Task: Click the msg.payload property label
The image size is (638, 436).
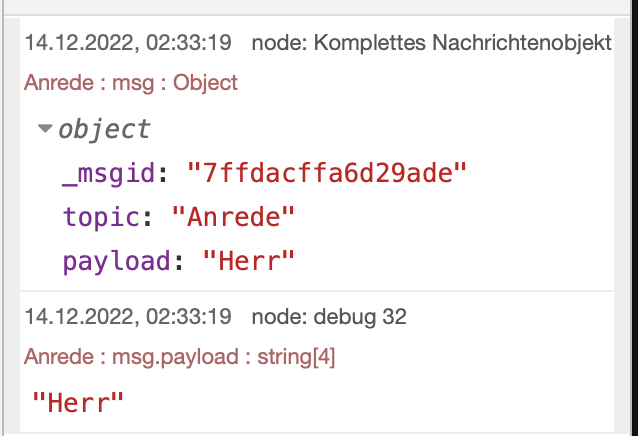Action: 157,356
